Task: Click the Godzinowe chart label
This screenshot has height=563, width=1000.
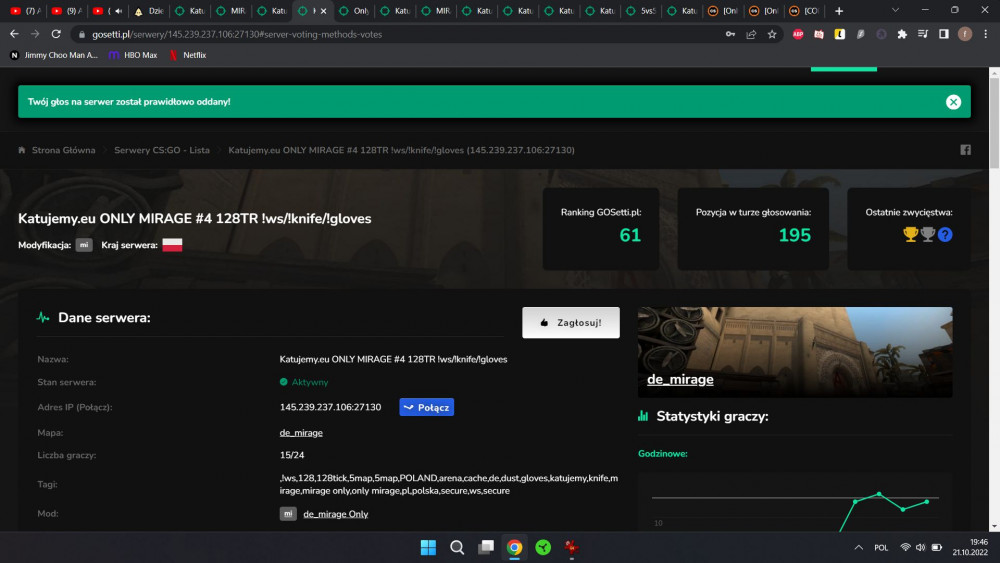Action: click(x=663, y=454)
